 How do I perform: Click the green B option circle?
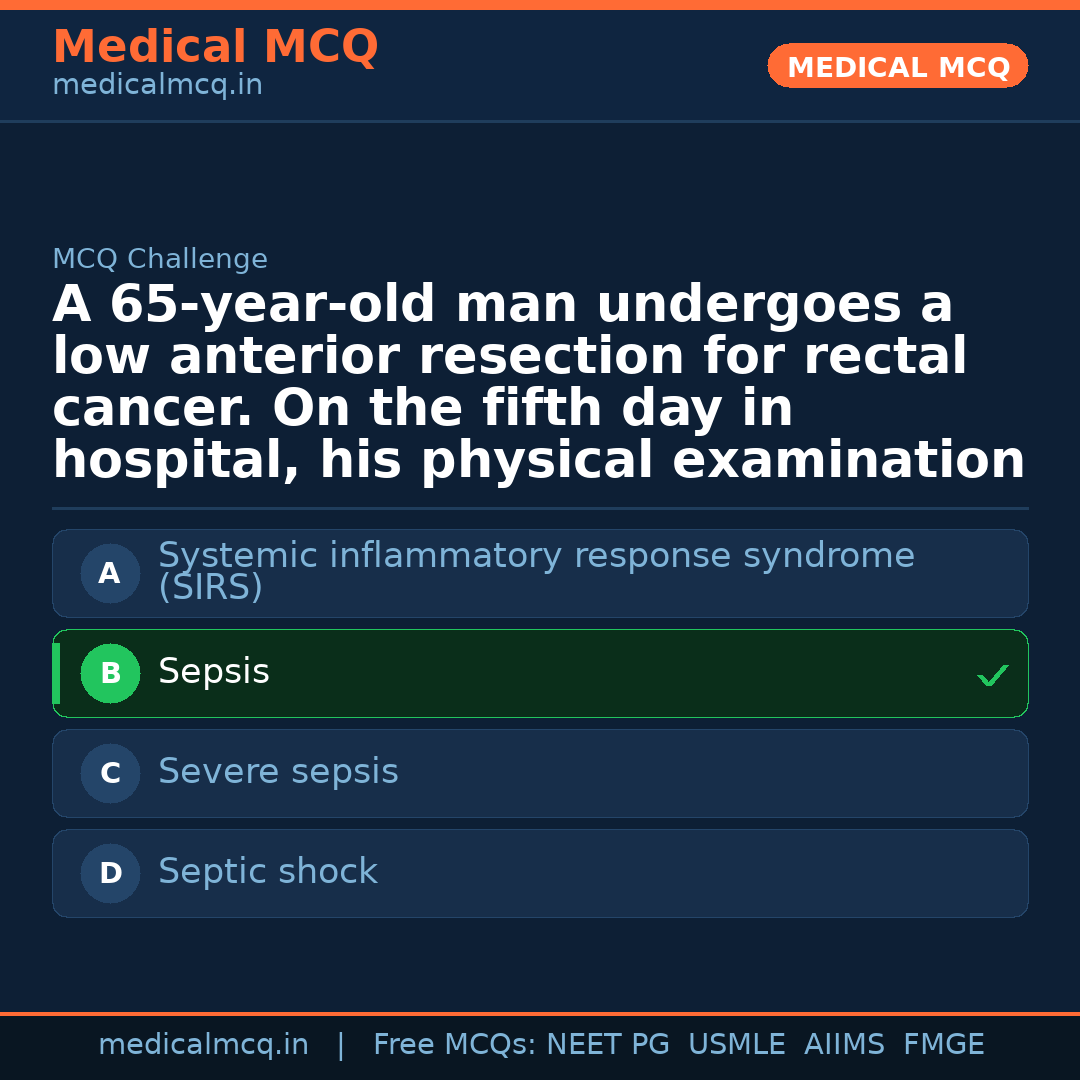[x=110, y=674]
